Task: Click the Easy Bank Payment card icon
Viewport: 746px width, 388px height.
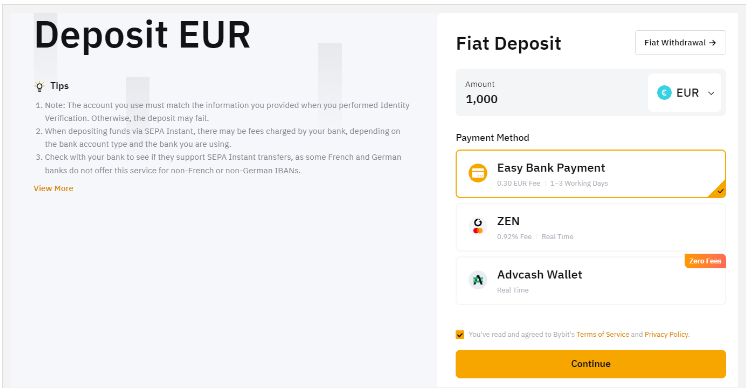Action: point(478,173)
